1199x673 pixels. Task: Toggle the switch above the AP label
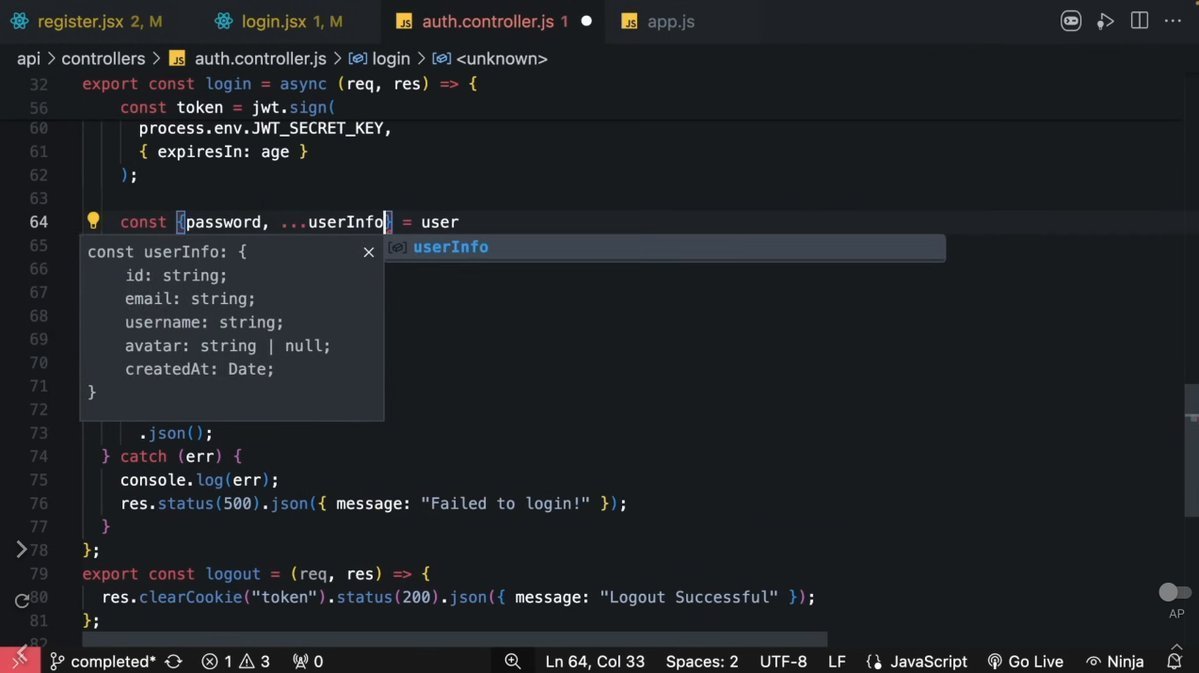tap(1175, 592)
